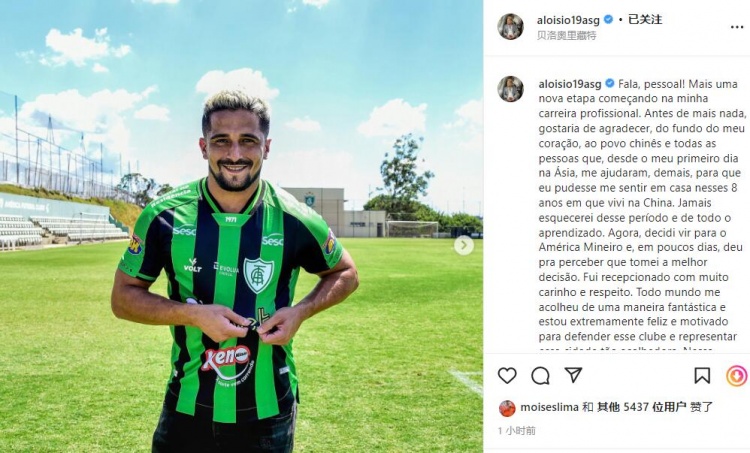Open the three-dot more options menu
Screen dimensions: 750x453
pyautogui.click(x=737, y=27)
